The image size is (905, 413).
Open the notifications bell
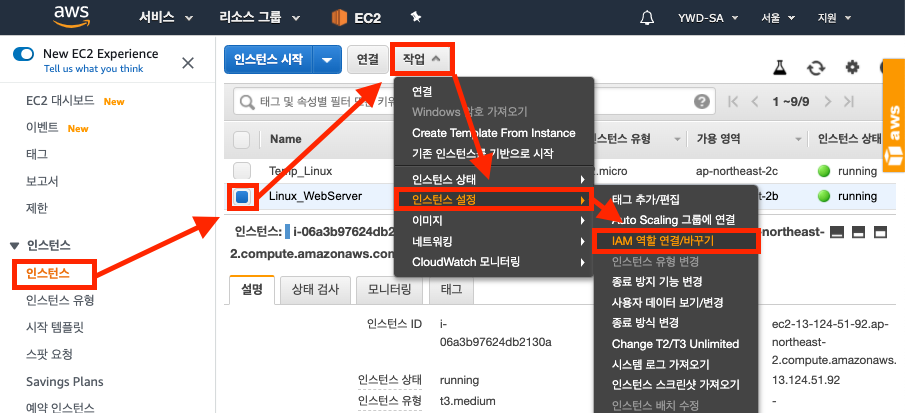point(646,18)
